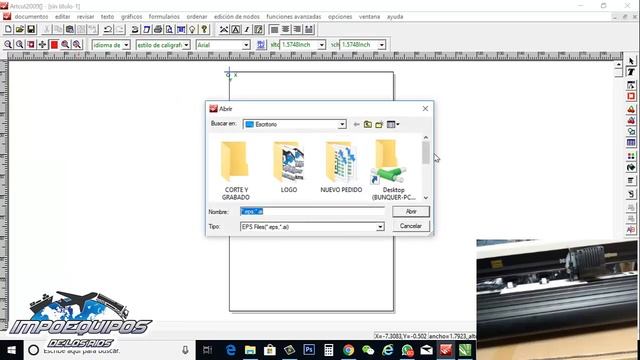Open the editar menu

pyautogui.click(x=62, y=17)
